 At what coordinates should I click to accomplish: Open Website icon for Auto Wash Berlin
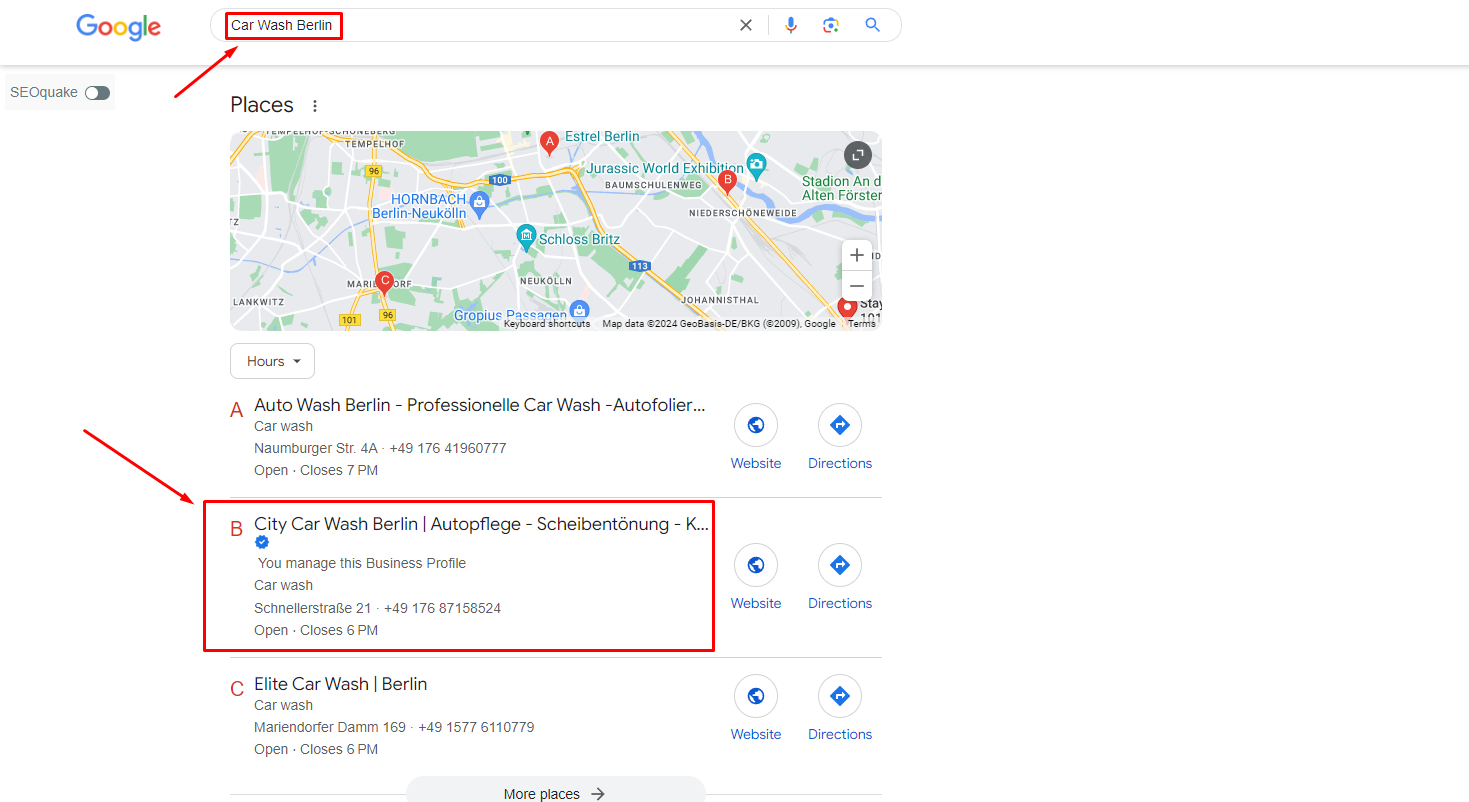756,426
